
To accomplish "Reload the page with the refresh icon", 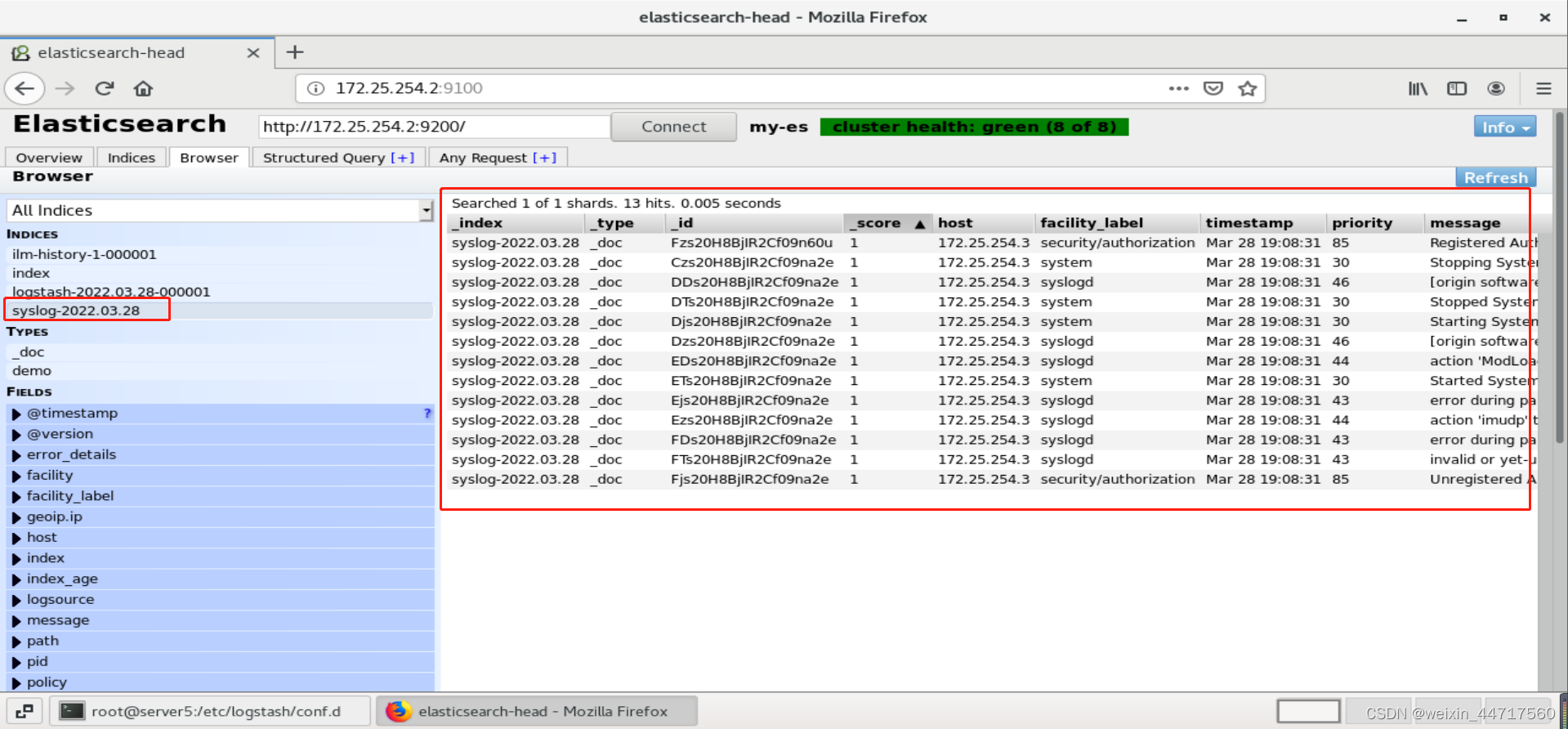I will (105, 88).
